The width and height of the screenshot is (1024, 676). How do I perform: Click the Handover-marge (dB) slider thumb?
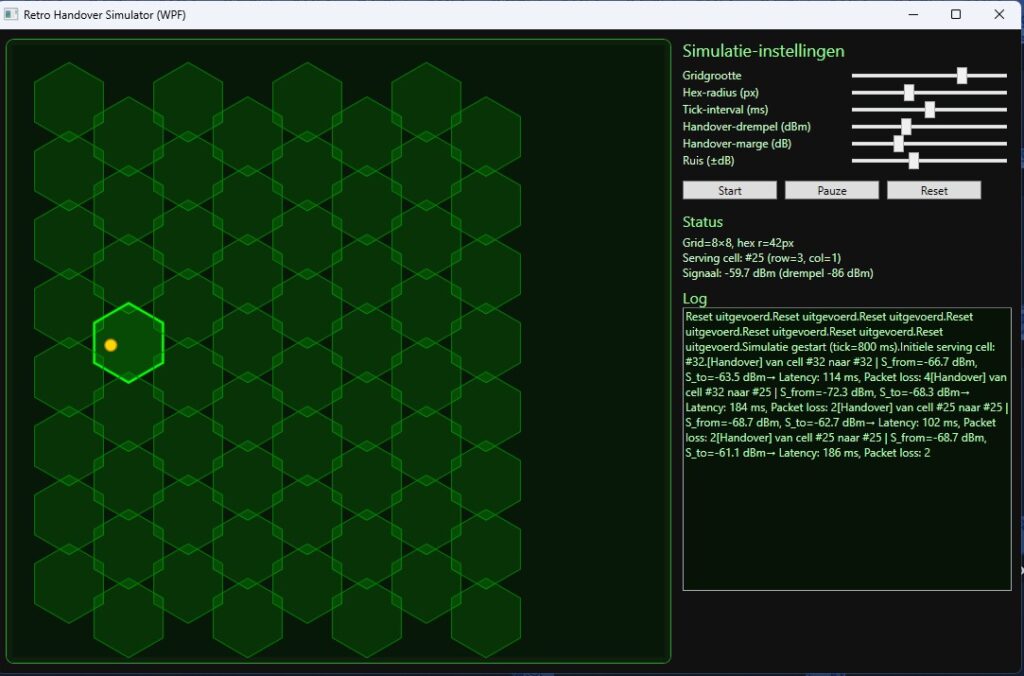click(898, 143)
